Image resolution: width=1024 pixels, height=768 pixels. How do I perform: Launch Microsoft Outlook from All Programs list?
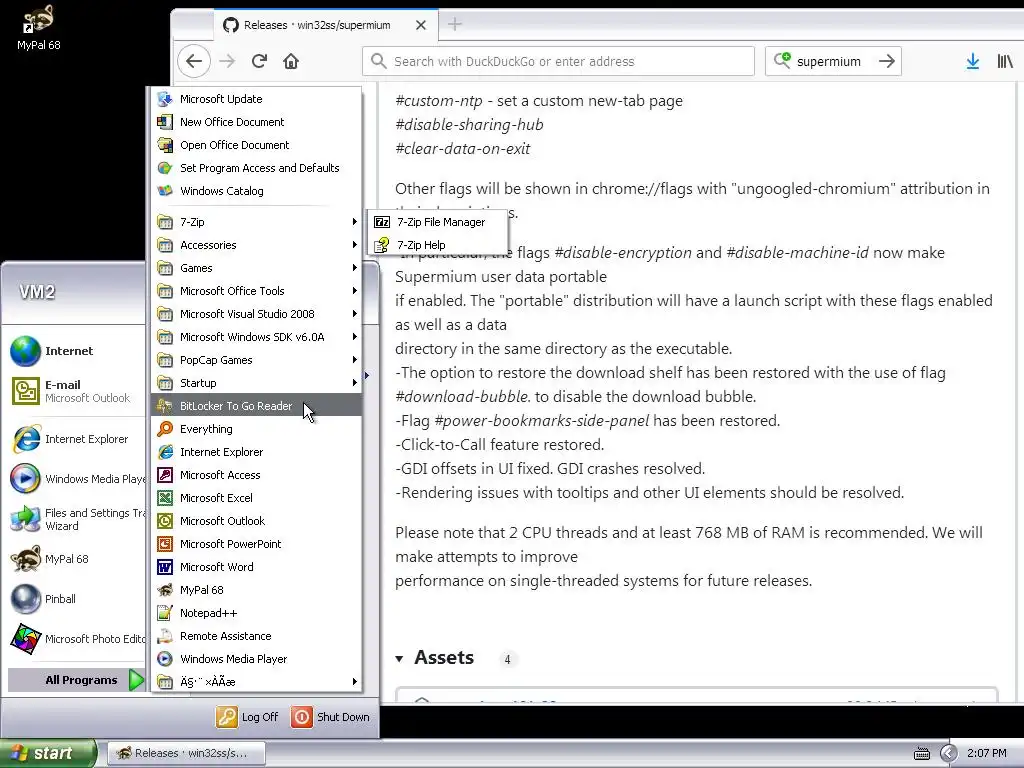257,520
